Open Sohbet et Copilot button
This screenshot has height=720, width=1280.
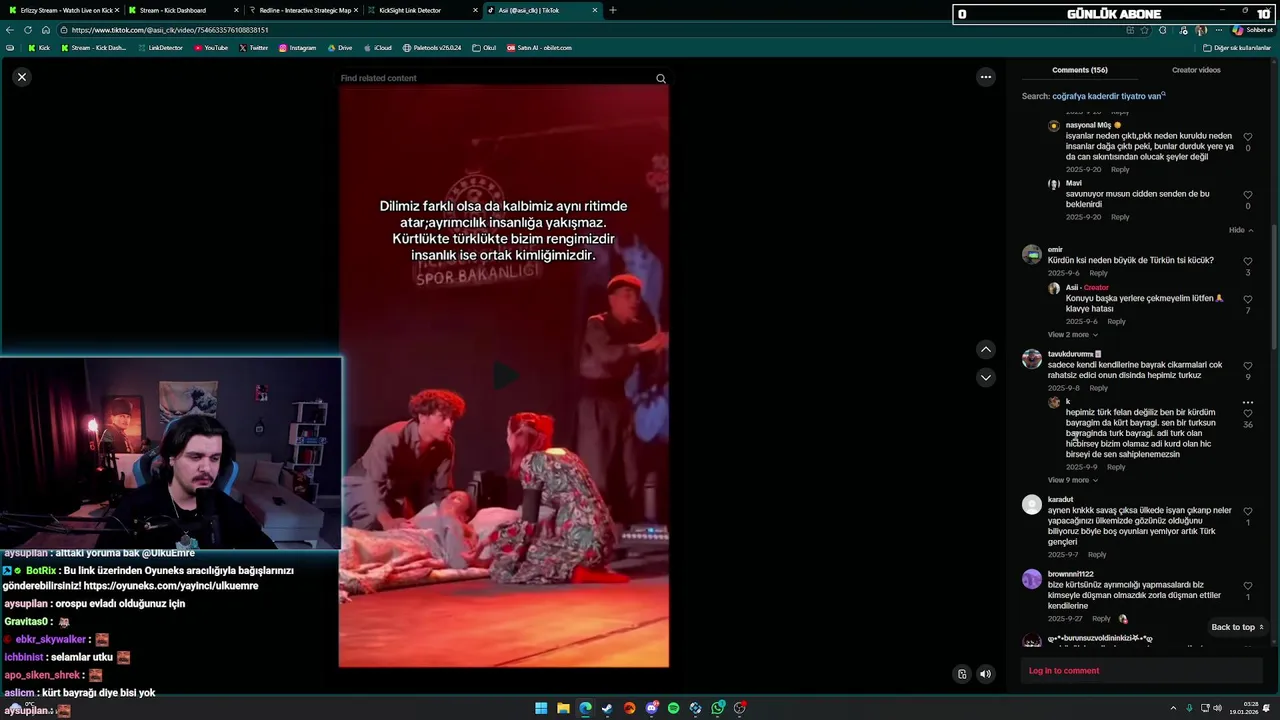point(1253,30)
